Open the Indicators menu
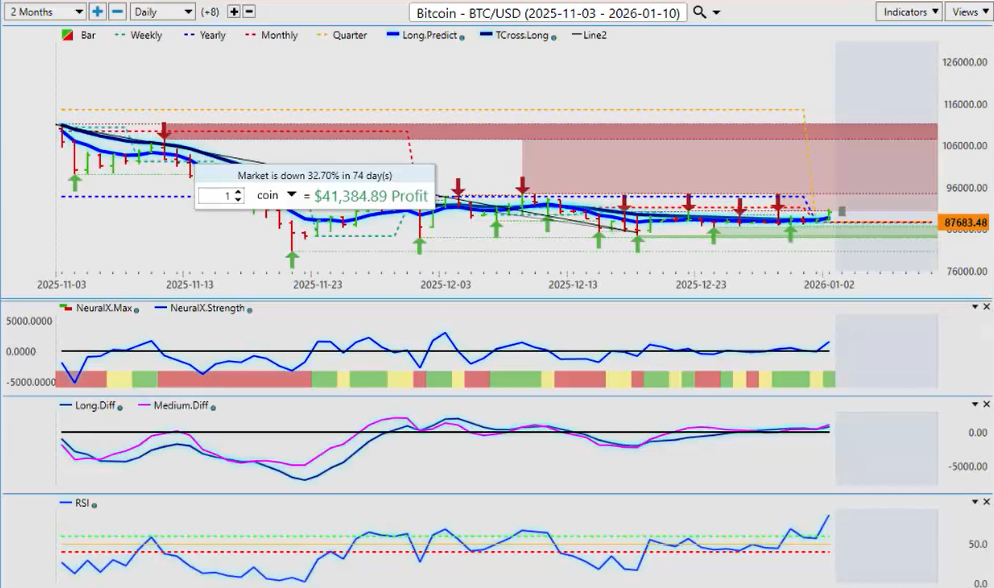 (908, 12)
